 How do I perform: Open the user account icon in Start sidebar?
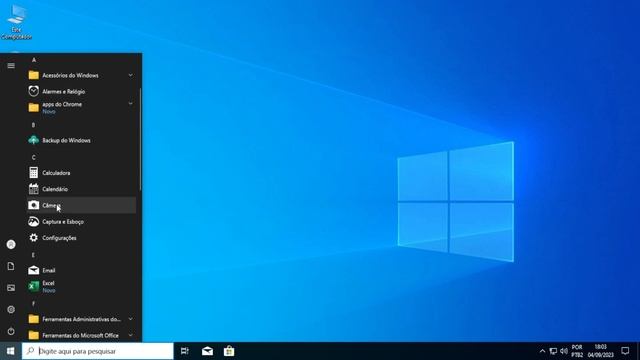[x=11, y=244]
